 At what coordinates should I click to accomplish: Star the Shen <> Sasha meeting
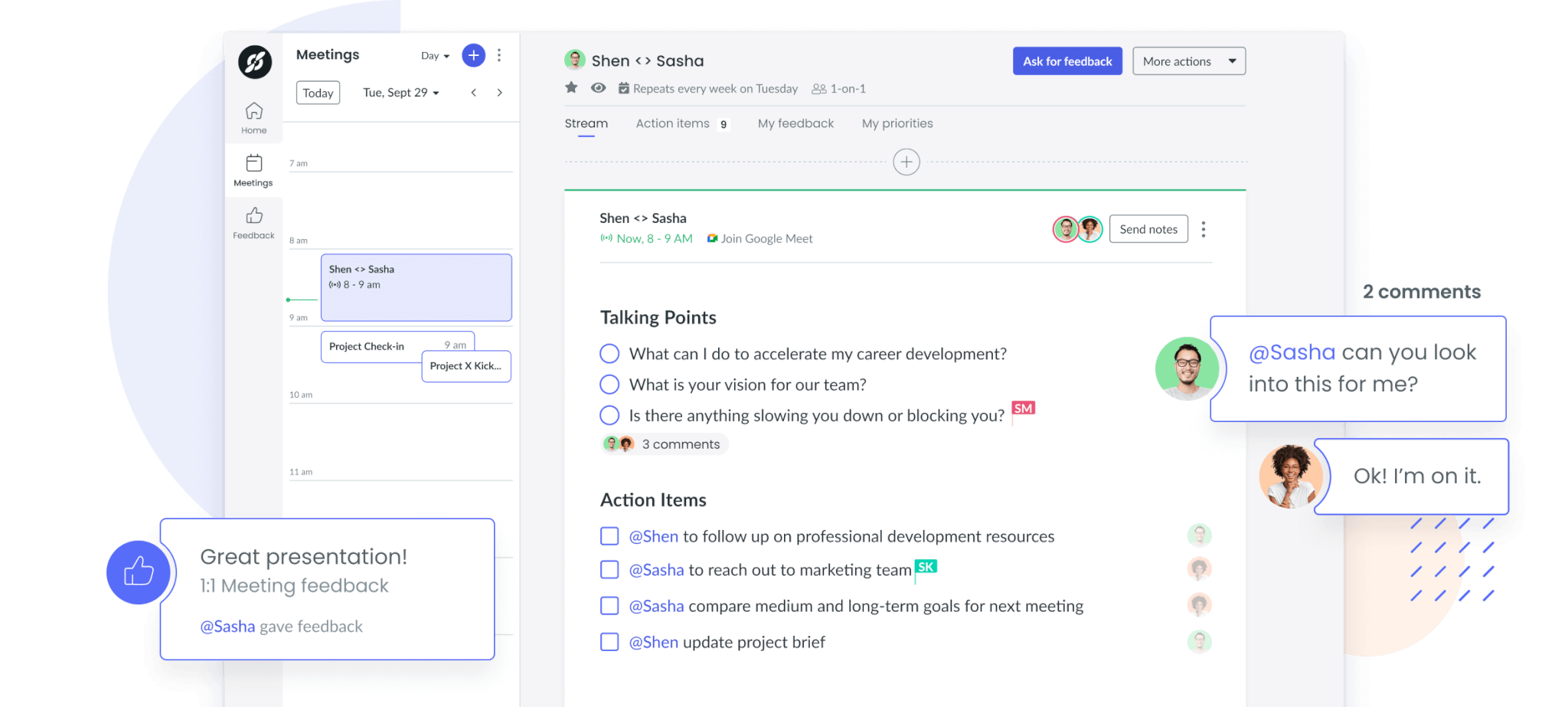pyautogui.click(x=571, y=88)
